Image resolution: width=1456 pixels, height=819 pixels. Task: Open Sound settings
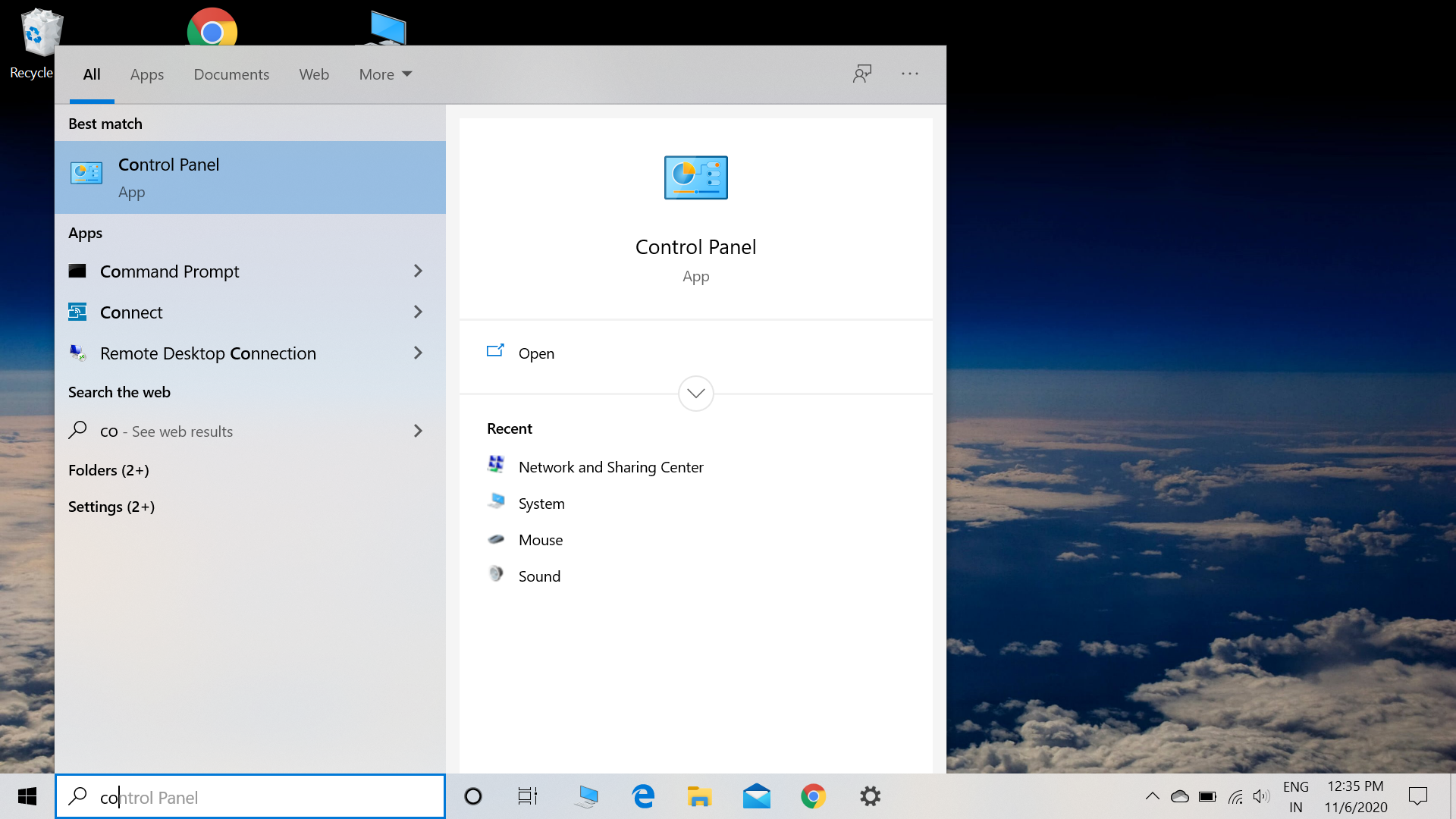(539, 575)
